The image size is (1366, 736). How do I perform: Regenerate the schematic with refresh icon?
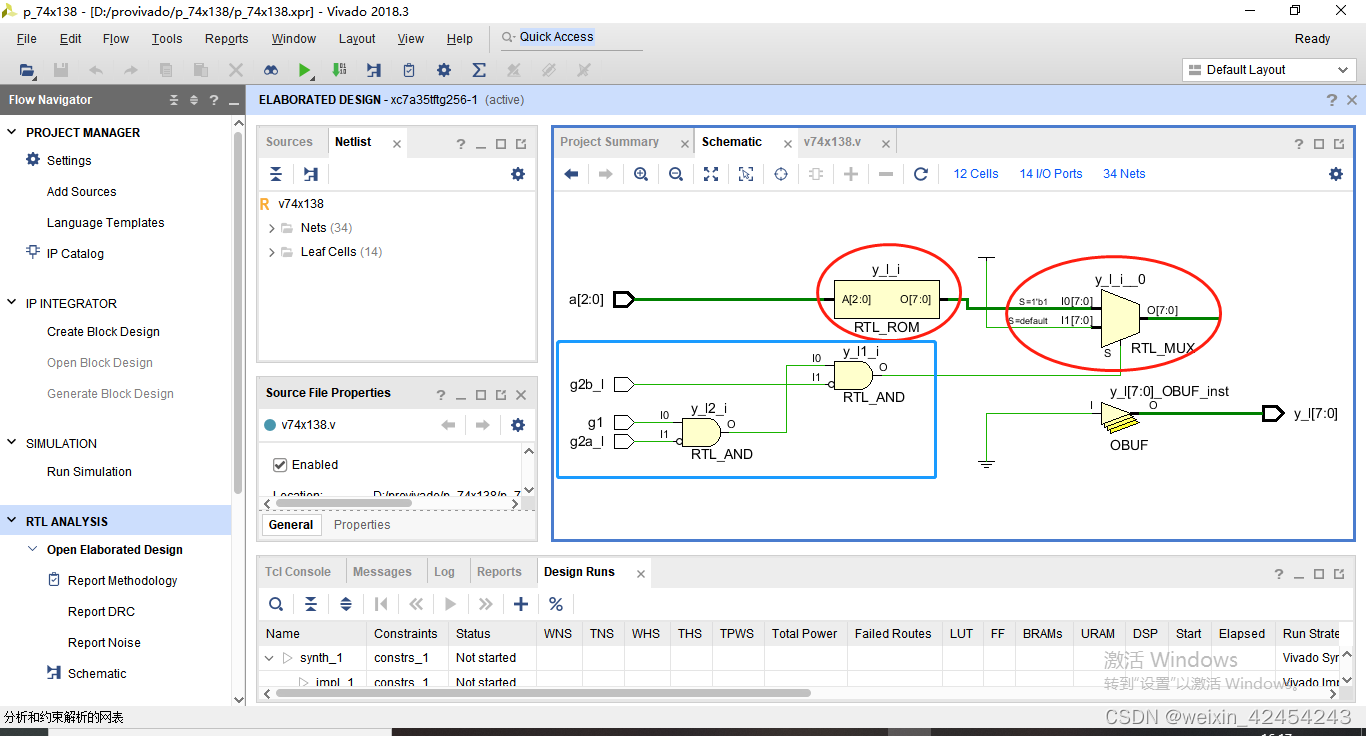tap(921, 174)
